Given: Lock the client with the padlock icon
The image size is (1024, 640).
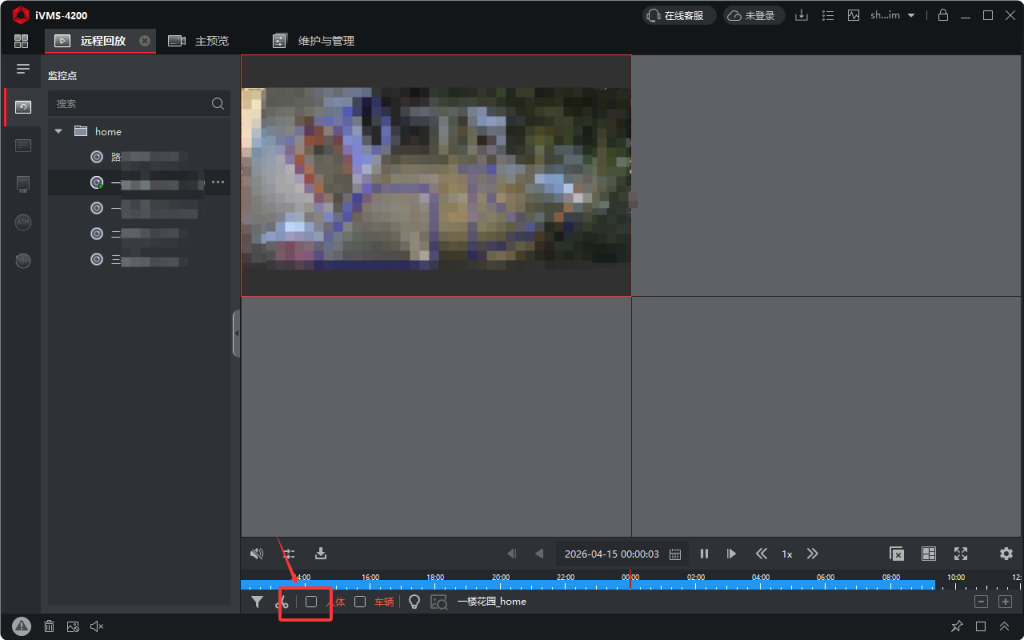Looking at the screenshot, I should pyautogui.click(x=942, y=15).
